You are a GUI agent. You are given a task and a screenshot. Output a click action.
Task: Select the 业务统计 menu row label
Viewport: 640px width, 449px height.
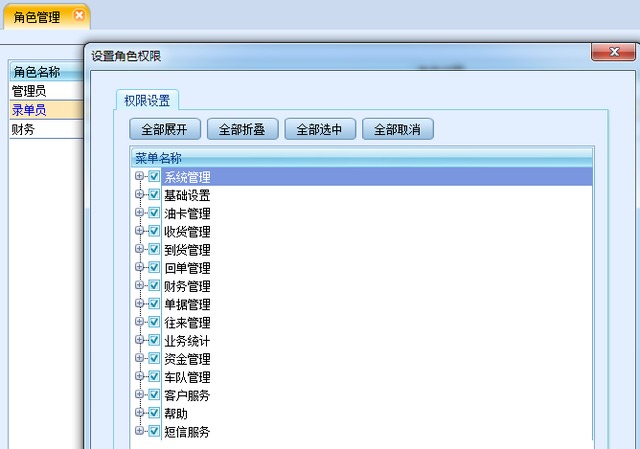coord(187,340)
